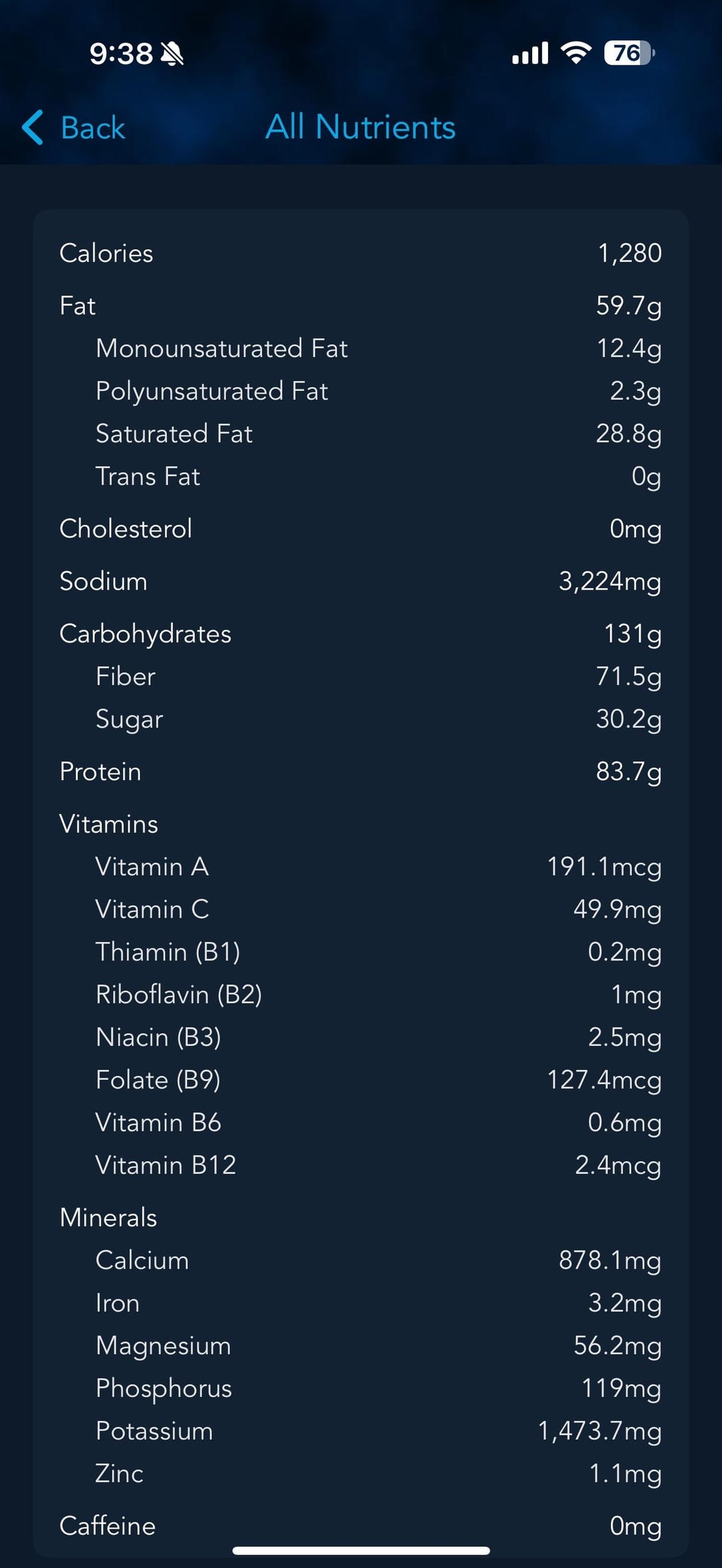
Task: Tap the 9:38 clock in the status bar
Action: click(121, 53)
